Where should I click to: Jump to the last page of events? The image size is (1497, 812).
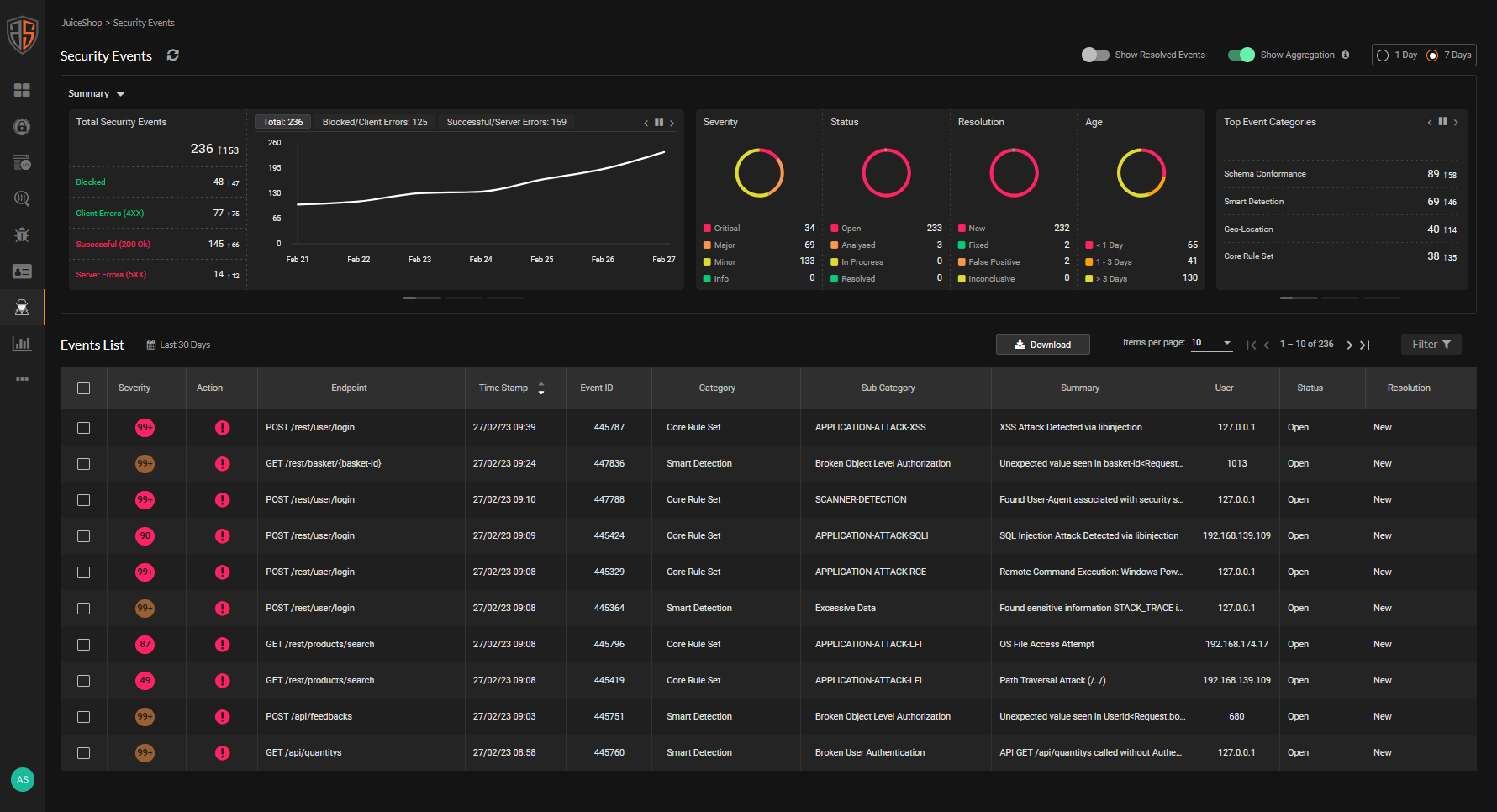[1366, 345]
